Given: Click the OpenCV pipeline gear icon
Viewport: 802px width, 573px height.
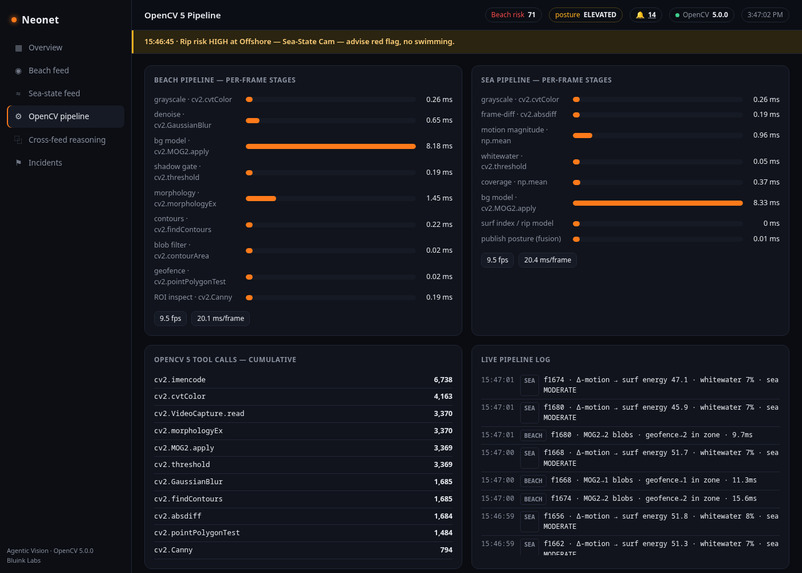Looking at the screenshot, I should click(x=18, y=117).
